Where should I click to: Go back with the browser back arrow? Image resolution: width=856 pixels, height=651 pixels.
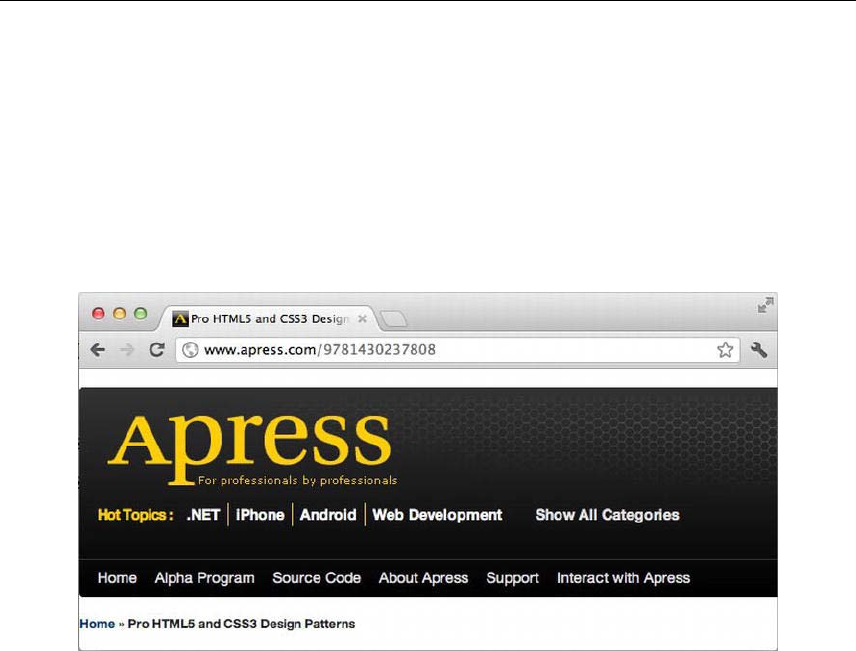pos(98,350)
